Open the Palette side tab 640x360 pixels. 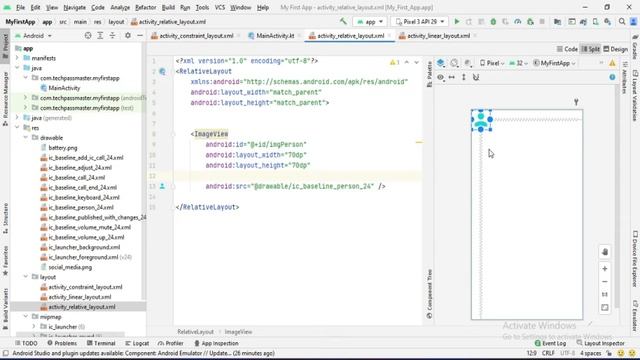pyautogui.click(x=429, y=74)
